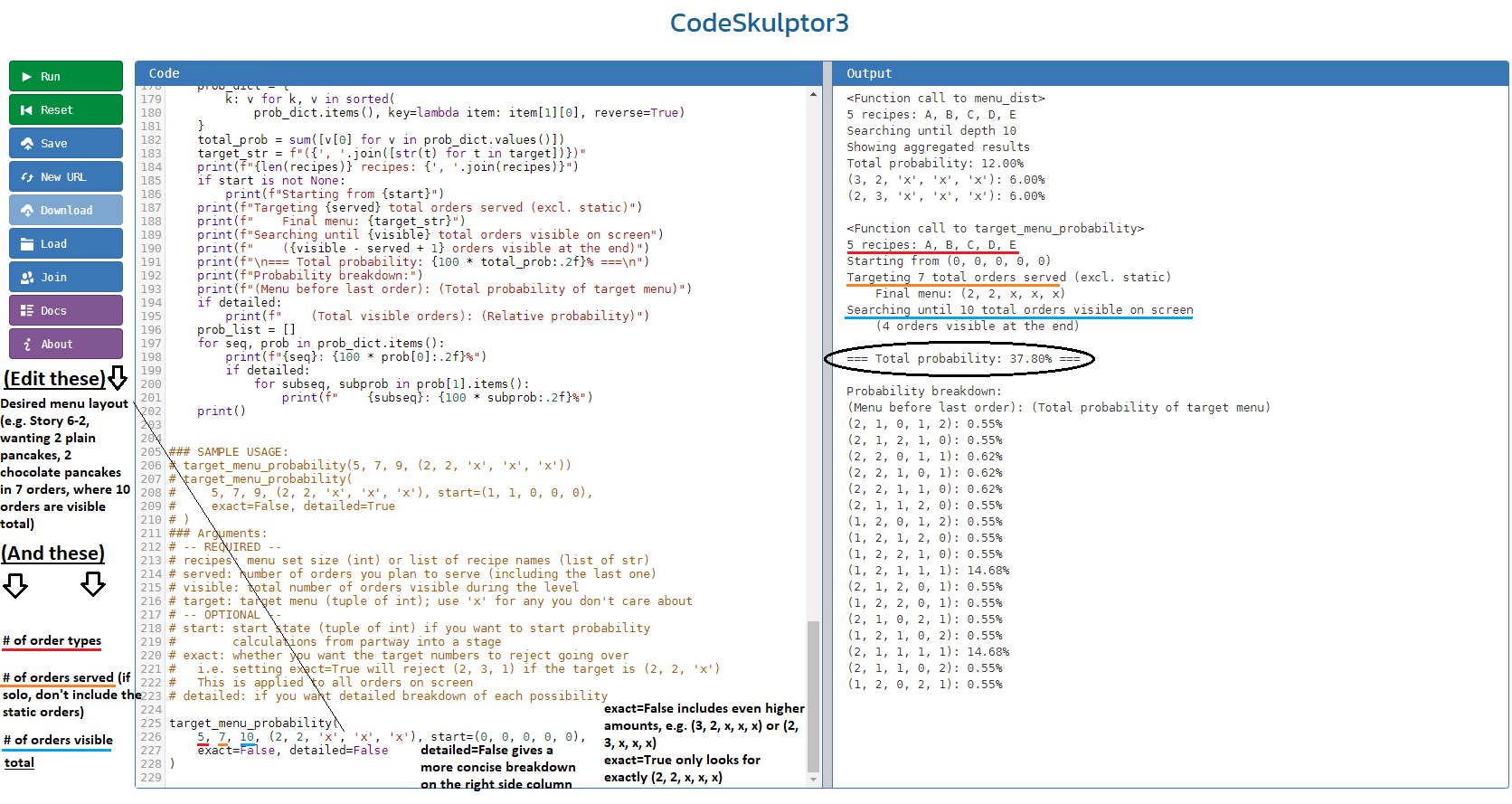Click 'exact=False, detailed=False' code line
The width and height of the screenshot is (1512, 804).
pyautogui.click(x=293, y=751)
